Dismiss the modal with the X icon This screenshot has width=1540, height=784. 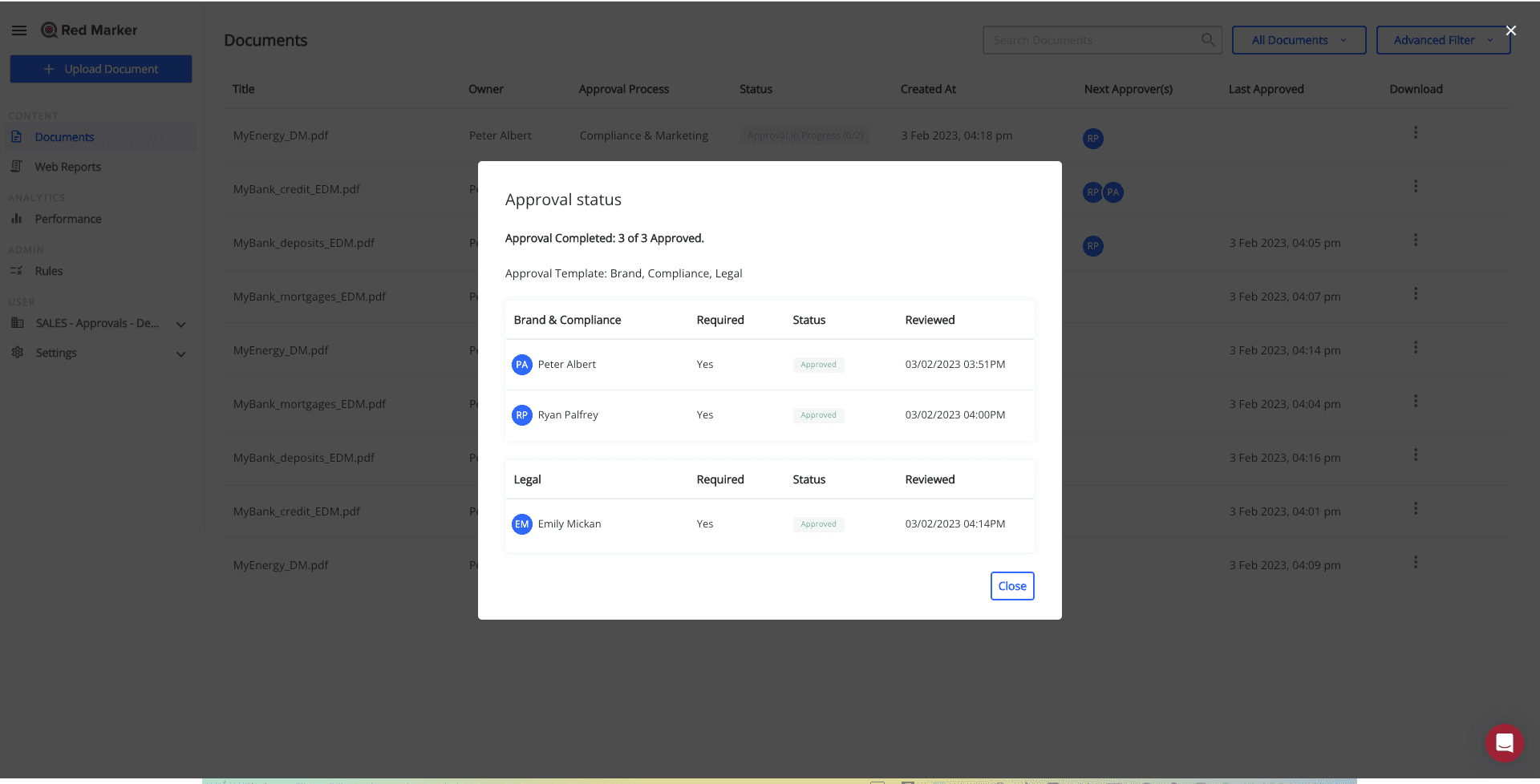pos(1510,30)
